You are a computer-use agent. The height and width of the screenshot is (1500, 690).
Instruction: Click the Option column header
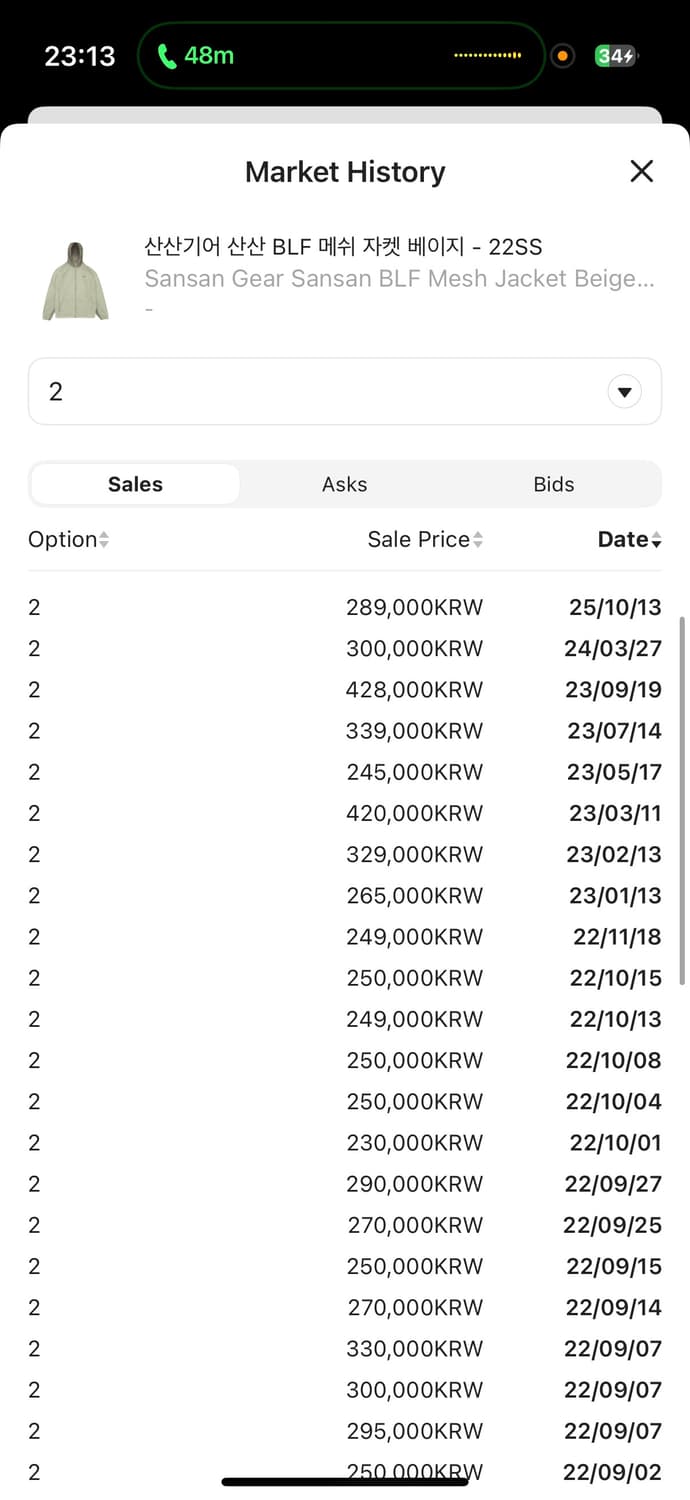(x=62, y=540)
